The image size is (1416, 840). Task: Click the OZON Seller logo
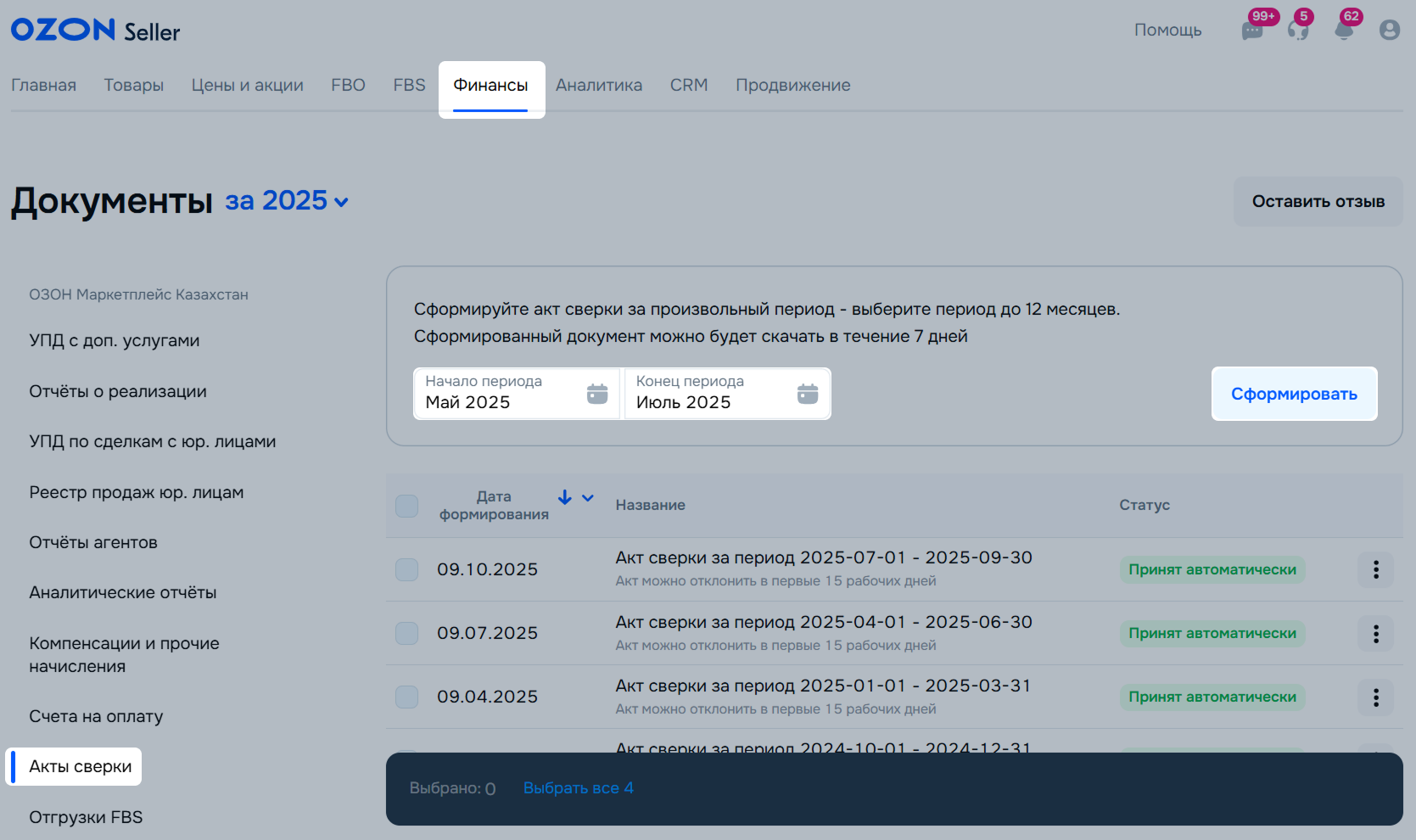coord(95,31)
